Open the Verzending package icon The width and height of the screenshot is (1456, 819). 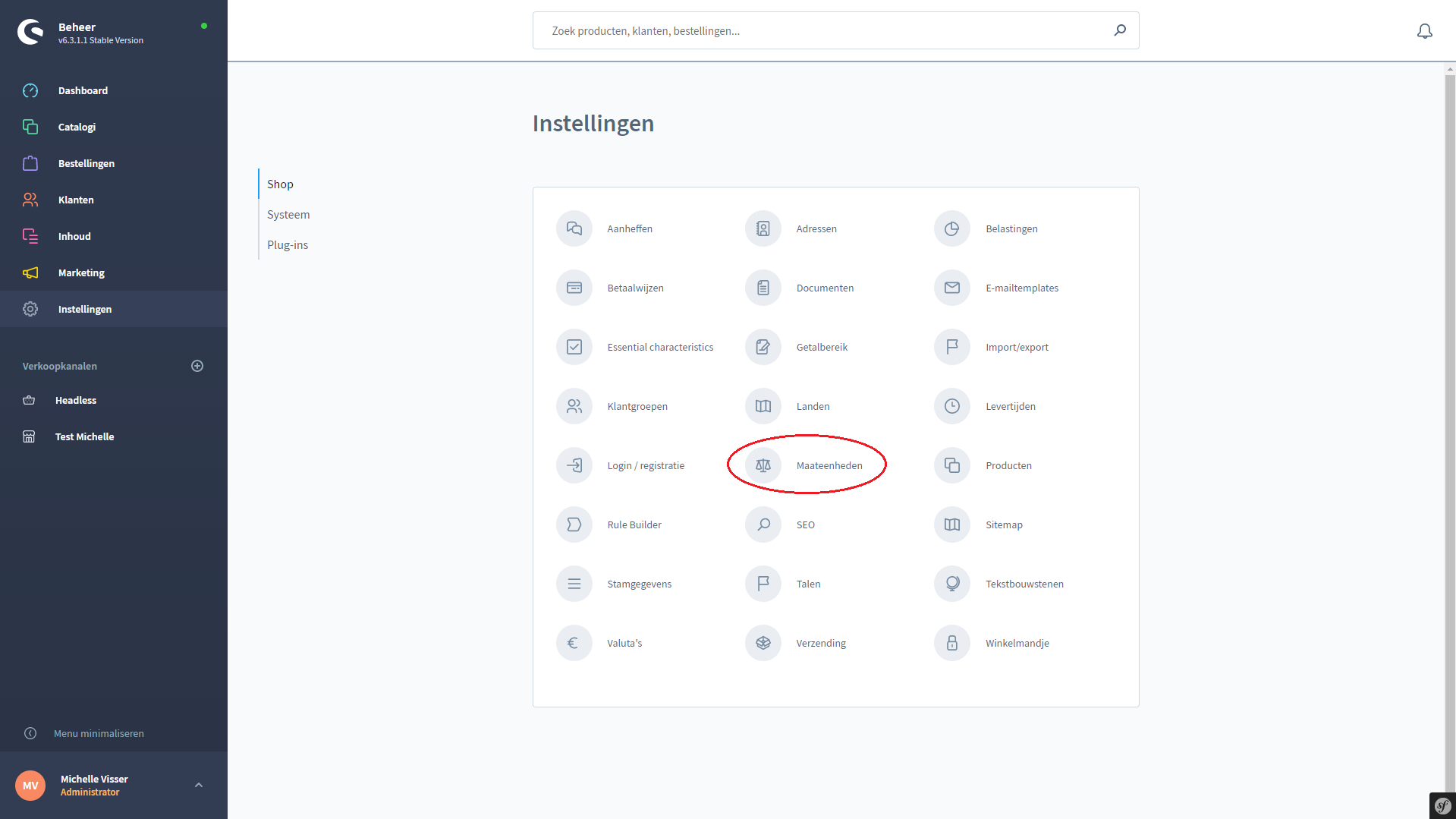763,643
